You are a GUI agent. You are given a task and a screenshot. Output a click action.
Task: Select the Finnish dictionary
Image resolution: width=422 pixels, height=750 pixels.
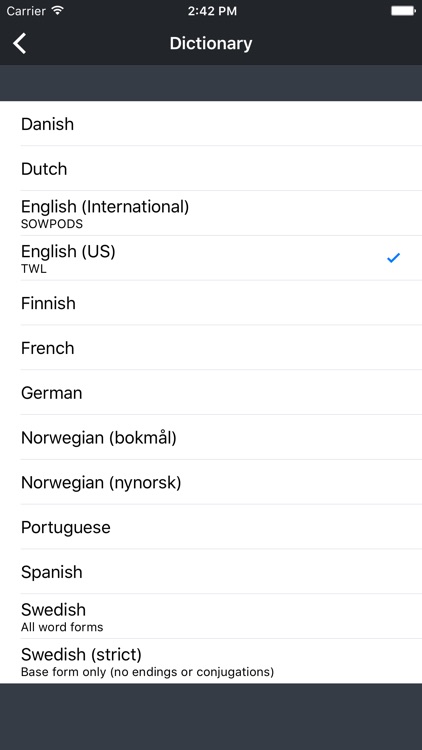[211, 303]
